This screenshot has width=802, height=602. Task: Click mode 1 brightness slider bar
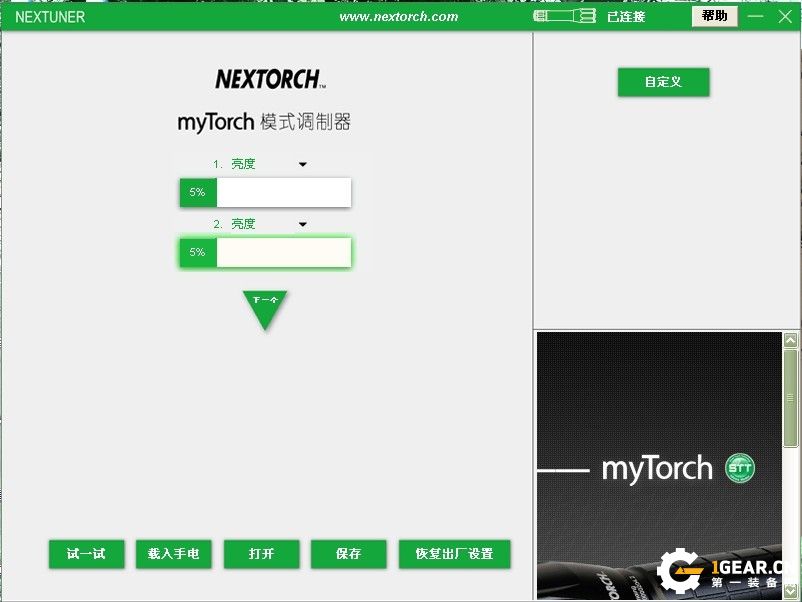click(x=265, y=192)
